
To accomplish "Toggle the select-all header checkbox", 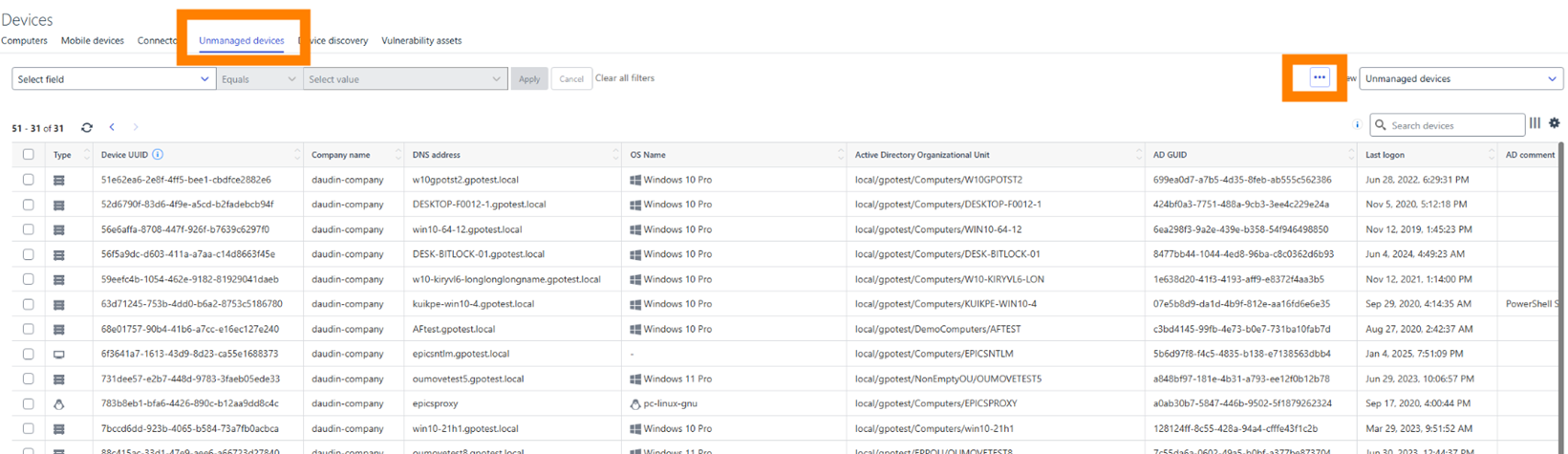I will tap(29, 154).
